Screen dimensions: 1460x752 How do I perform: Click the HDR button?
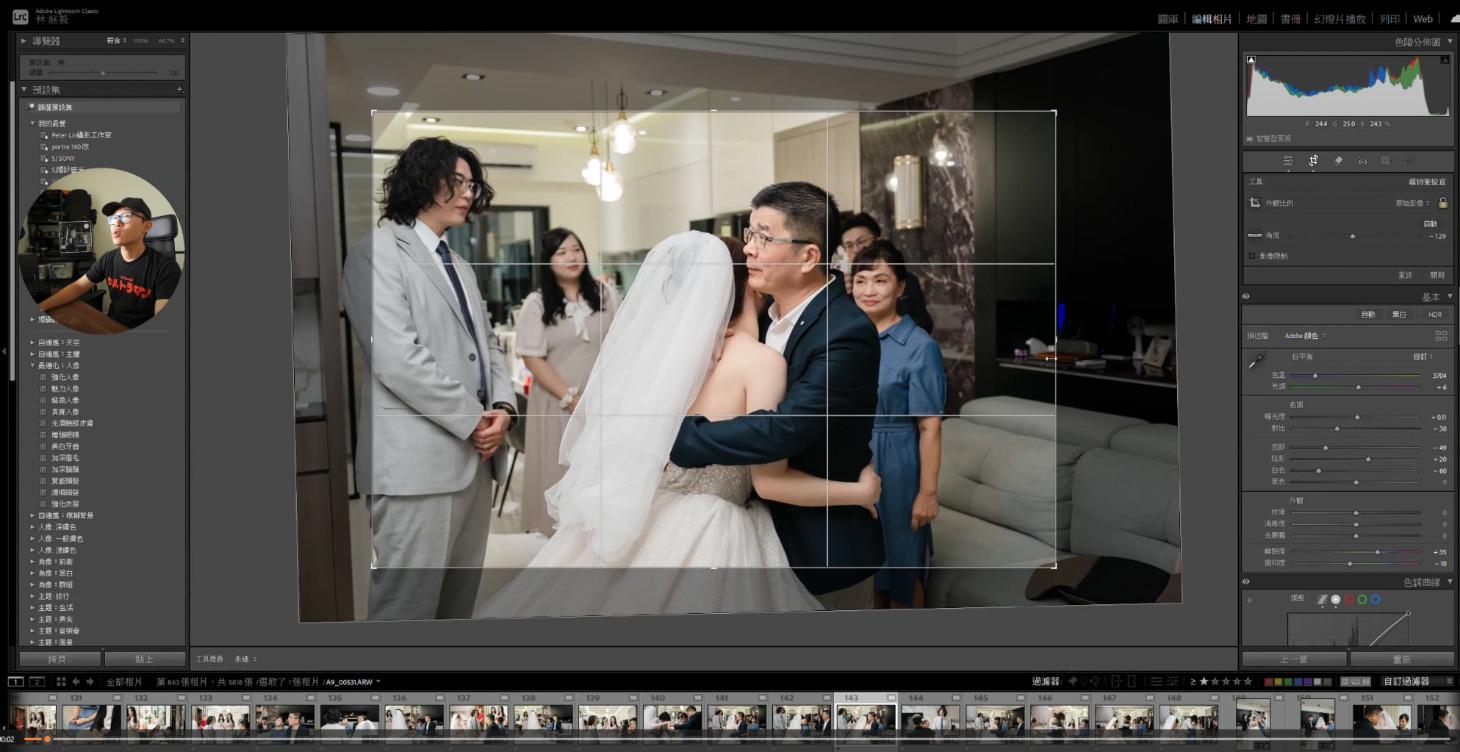click(1435, 315)
